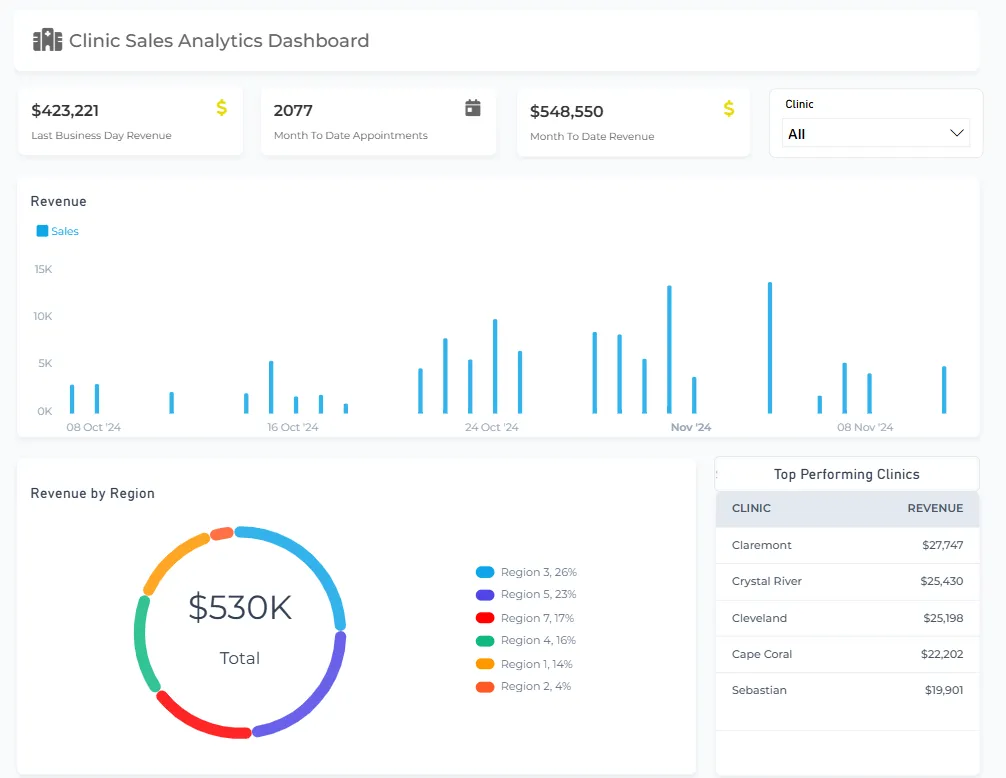1006x778 pixels.
Task: Click the red segment of the donut chart
Action: coord(200,722)
